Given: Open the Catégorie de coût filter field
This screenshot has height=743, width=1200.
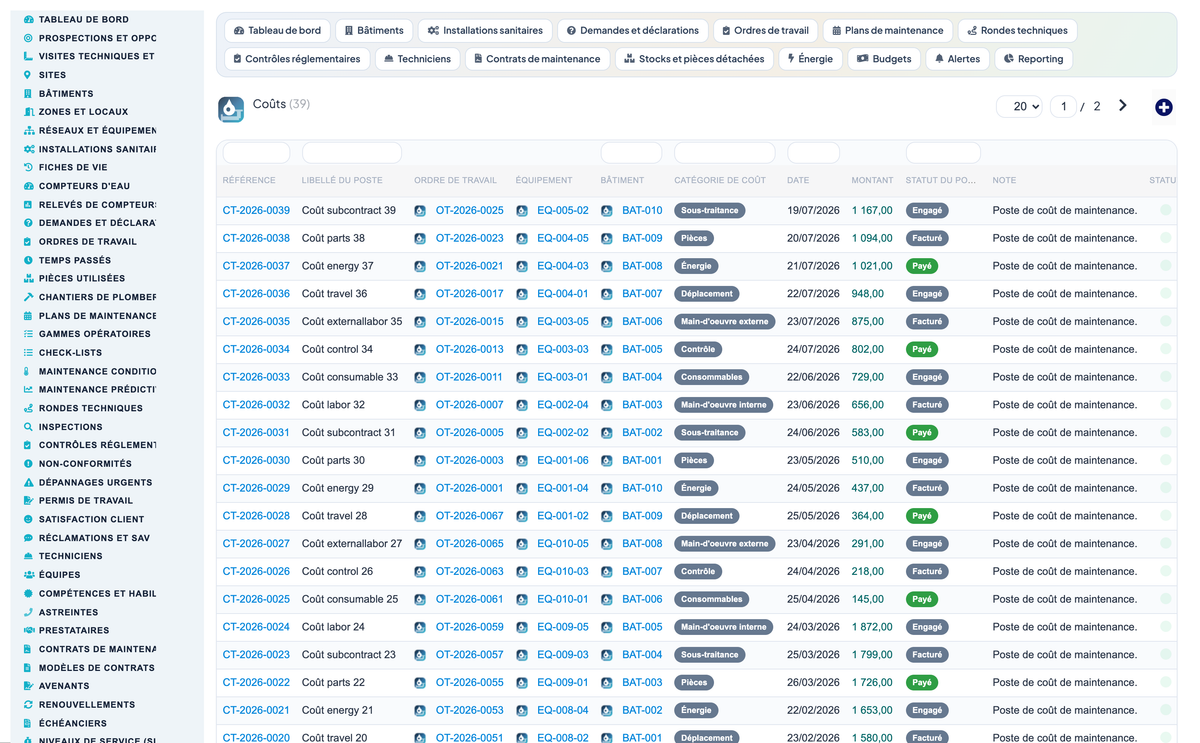Looking at the screenshot, I should 724,153.
